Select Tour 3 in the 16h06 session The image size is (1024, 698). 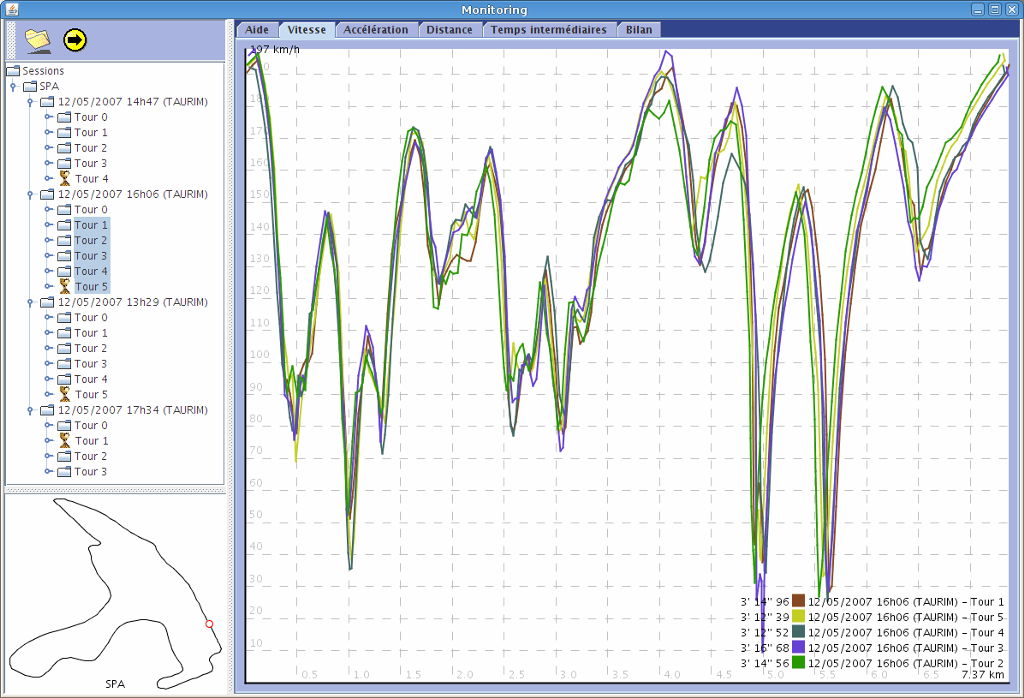[x=90, y=256]
